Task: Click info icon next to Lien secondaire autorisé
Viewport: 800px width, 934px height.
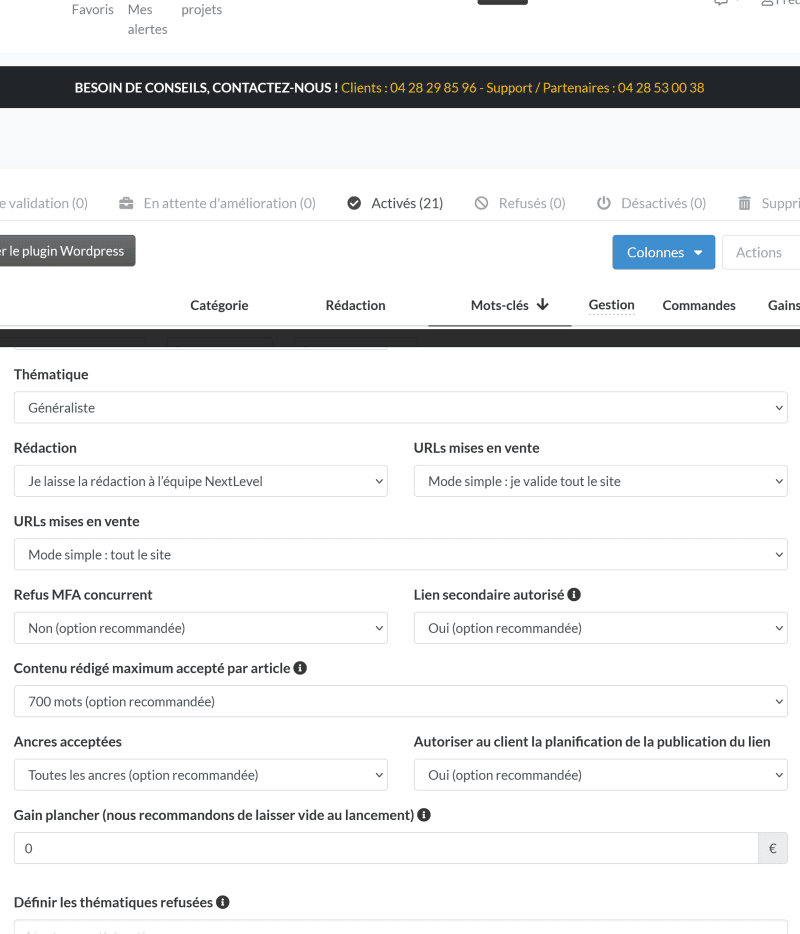Action: pyautogui.click(x=574, y=595)
